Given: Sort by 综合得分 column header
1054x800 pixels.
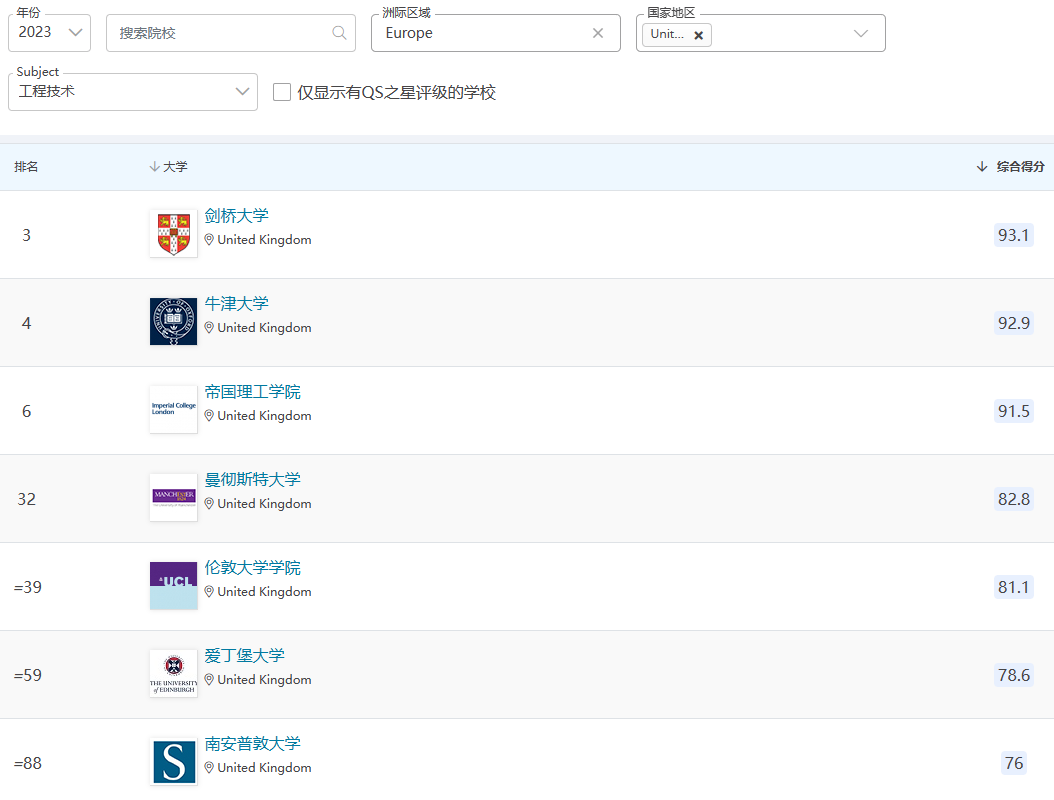Looking at the screenshot, I should [1010, 167].
